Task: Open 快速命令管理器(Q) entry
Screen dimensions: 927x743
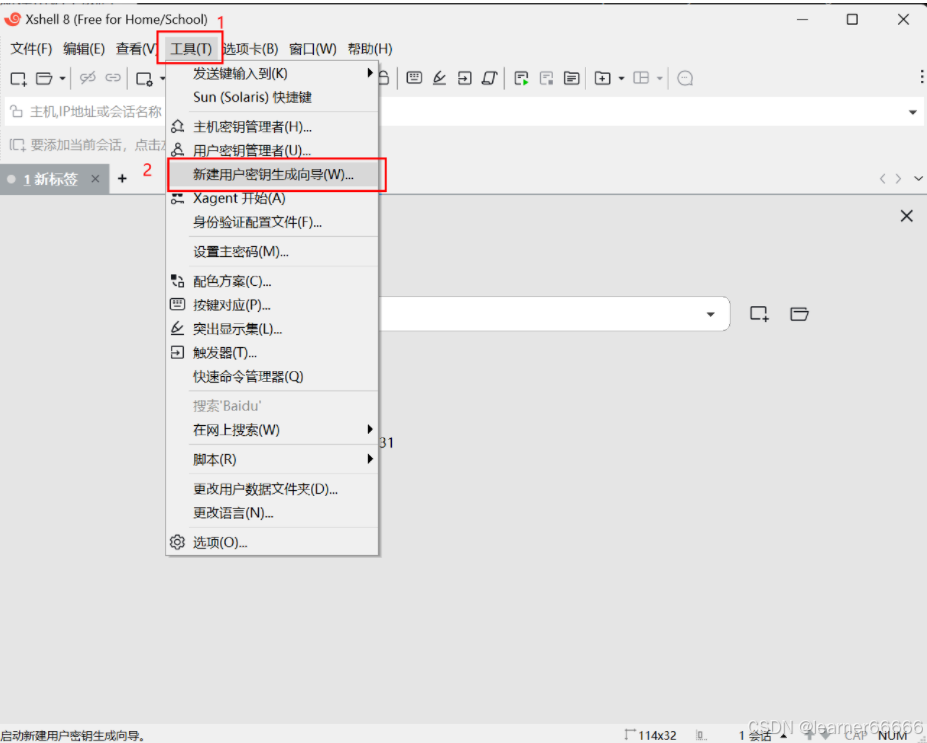Action: [x=272, y=377]
